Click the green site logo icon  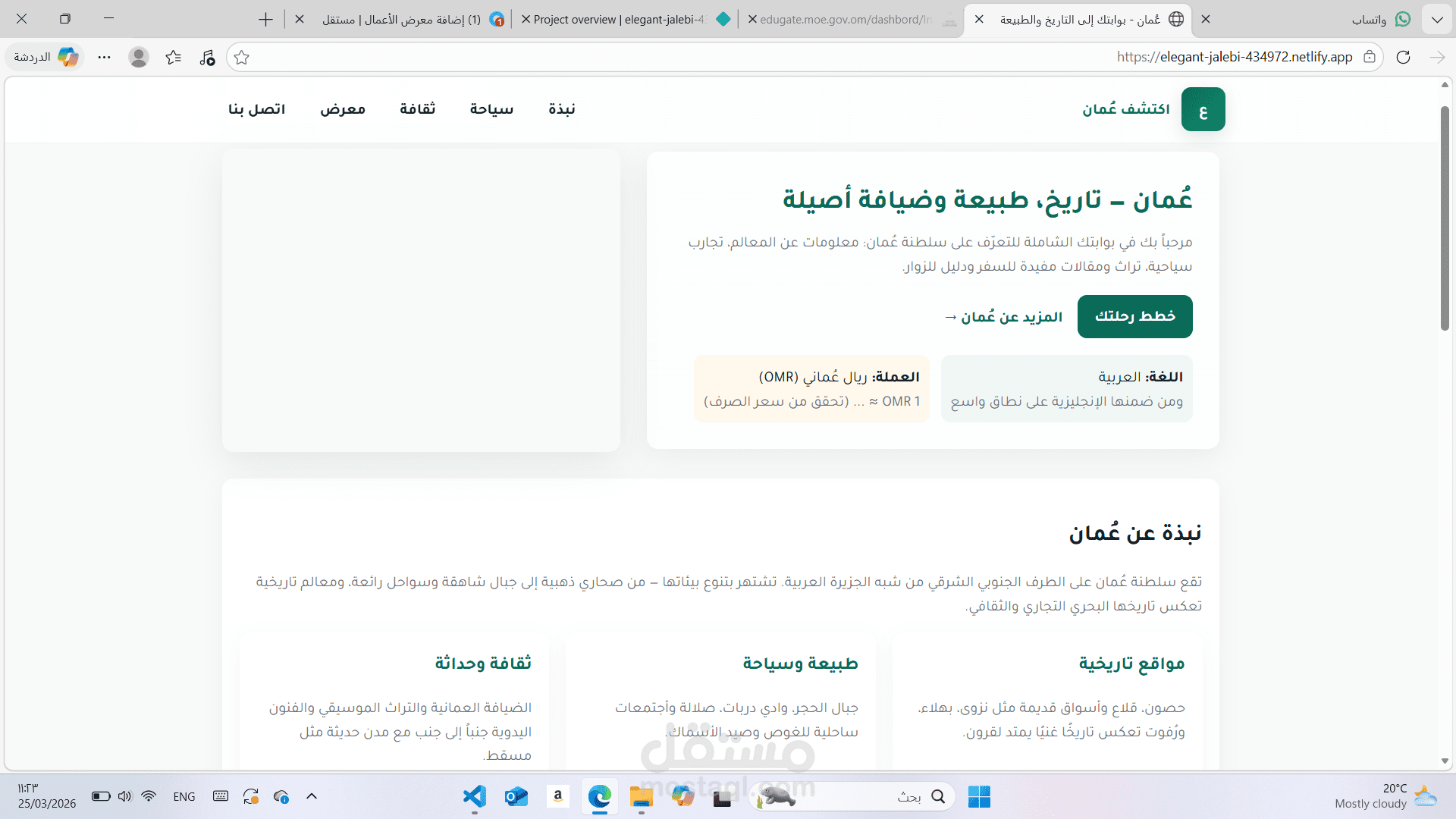(1203, 110)
